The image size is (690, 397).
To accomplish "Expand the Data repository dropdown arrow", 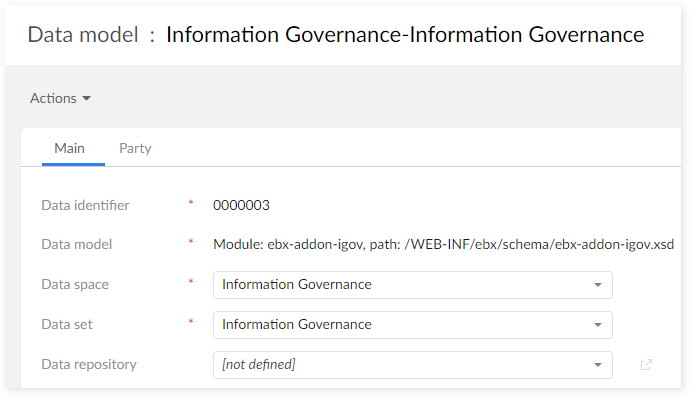I will (598, 365).
